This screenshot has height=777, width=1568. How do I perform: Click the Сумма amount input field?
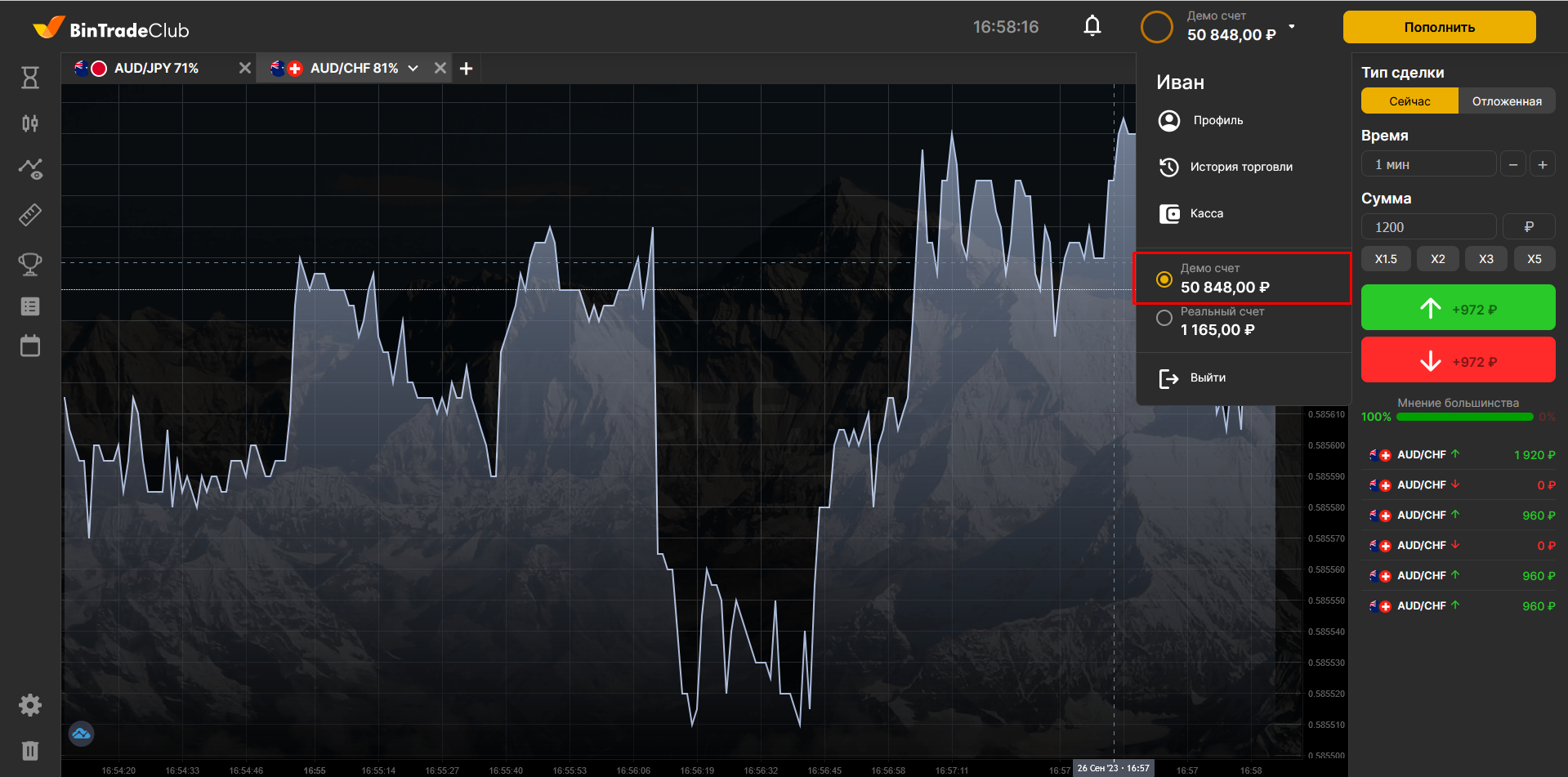tap(1427, 227)
